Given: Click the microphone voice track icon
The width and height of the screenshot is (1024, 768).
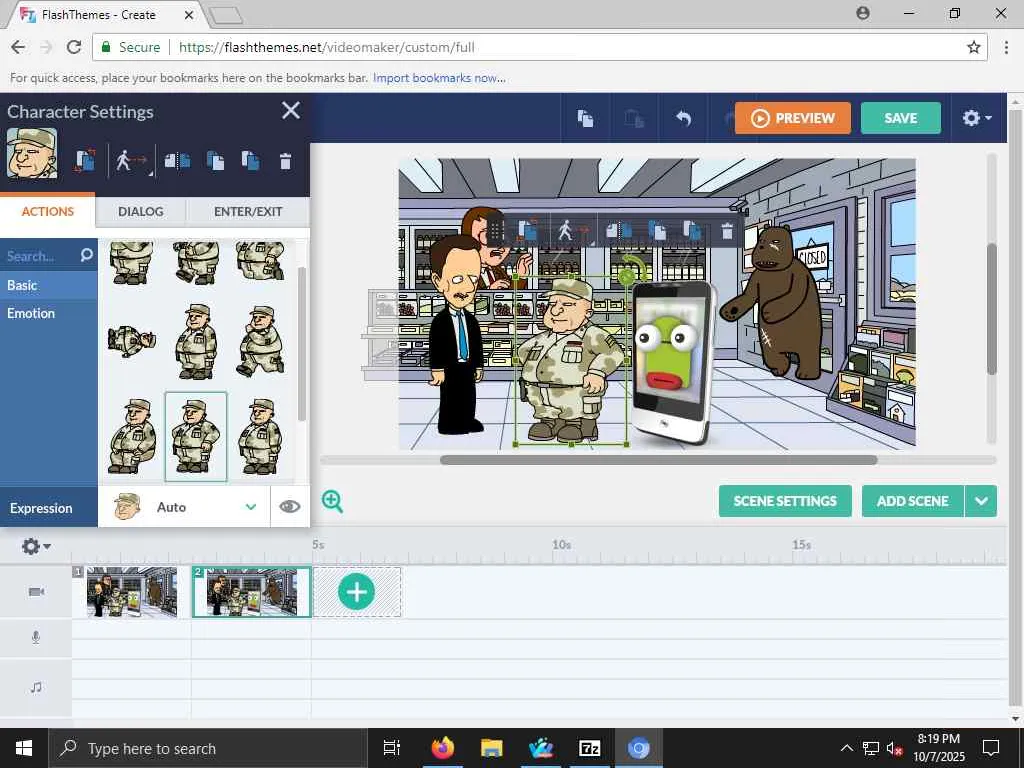Looking at the screenshot, I should (36, 637).
